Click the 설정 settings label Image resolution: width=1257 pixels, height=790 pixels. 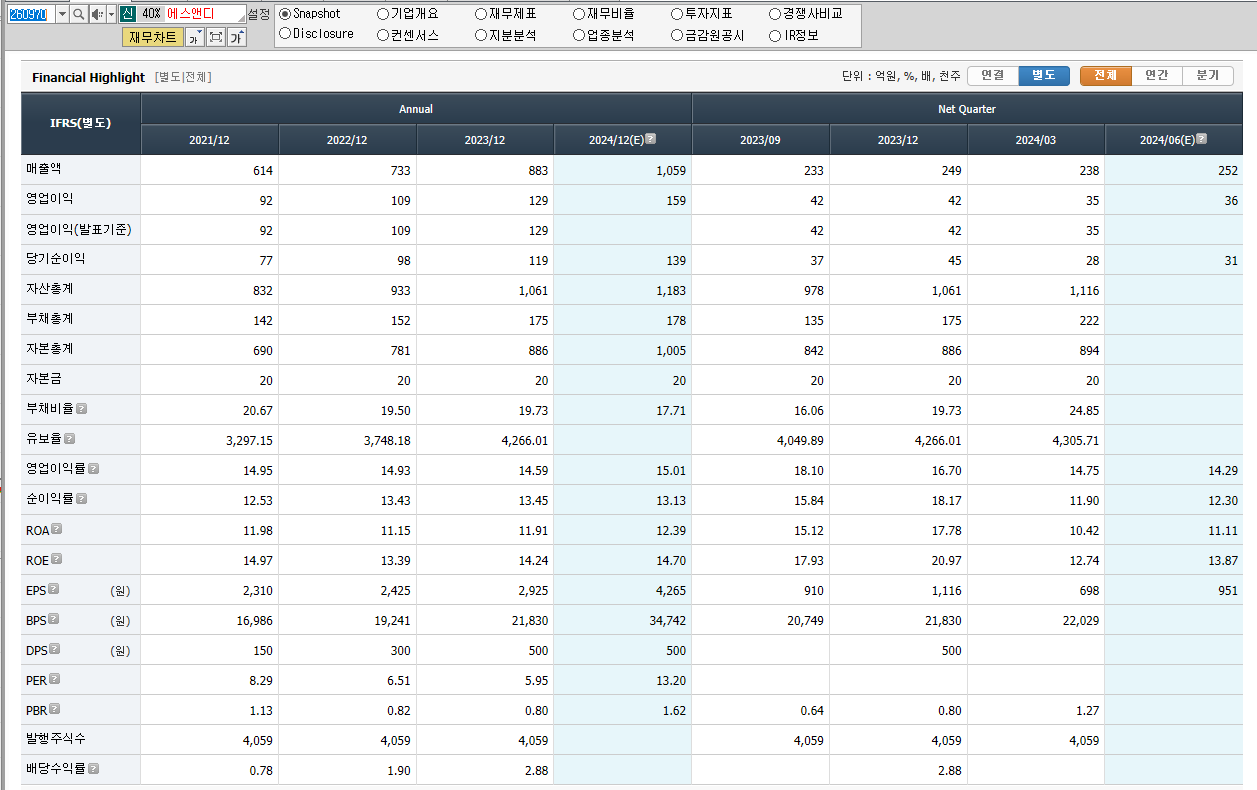tap(258, 14)
